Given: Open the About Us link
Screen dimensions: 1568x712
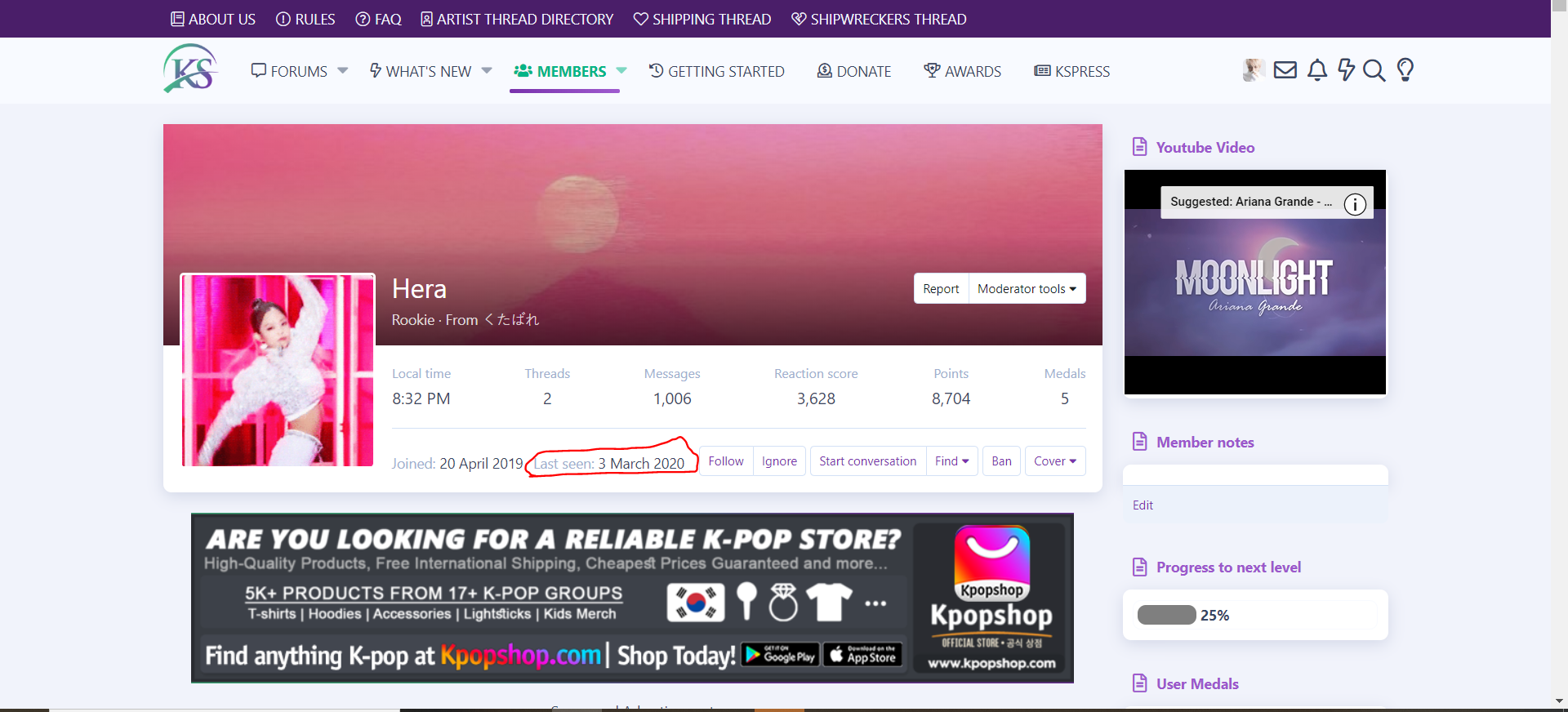Looking at the screenshot, I should click(213, 19).
